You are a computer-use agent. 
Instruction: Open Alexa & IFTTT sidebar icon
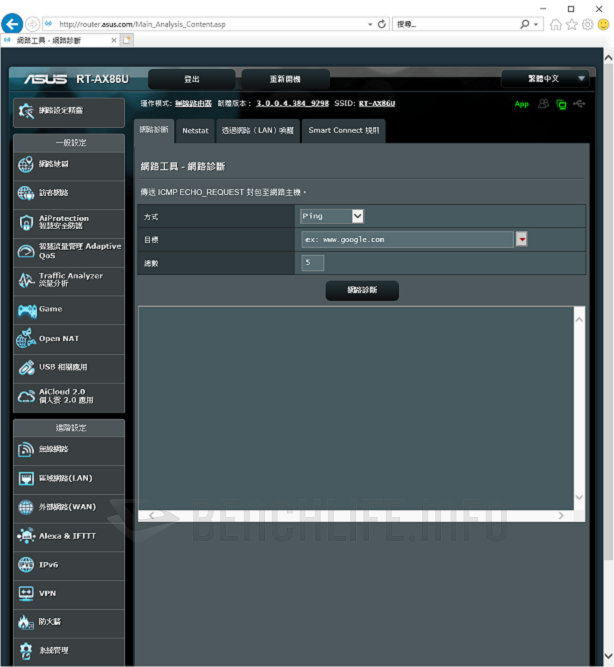pos(26,536)
